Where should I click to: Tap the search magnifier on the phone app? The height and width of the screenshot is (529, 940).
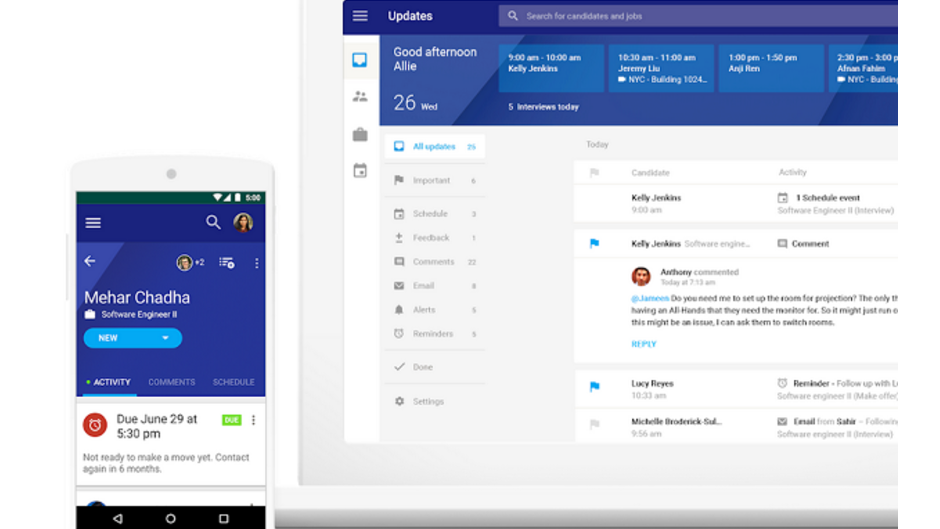click(213, 223)
